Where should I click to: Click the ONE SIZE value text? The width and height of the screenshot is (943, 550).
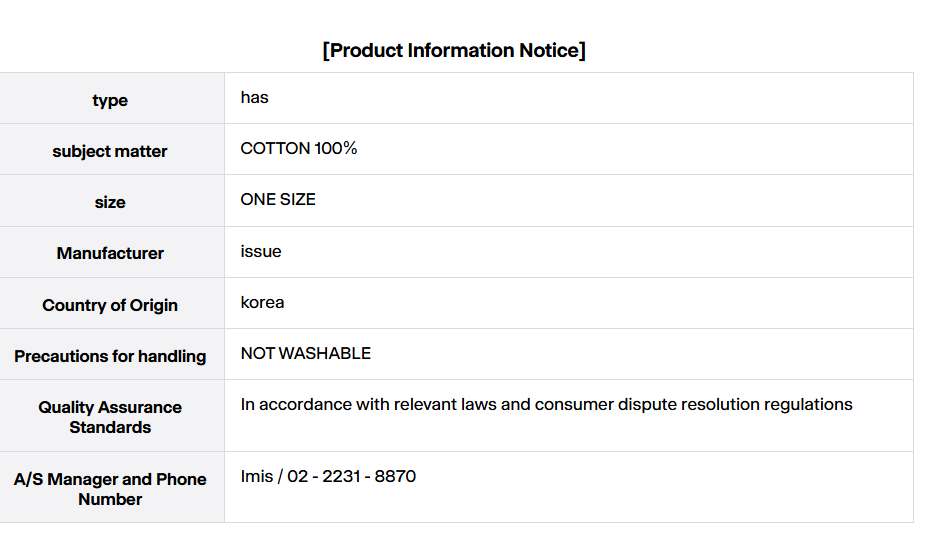pyautogui.click(x=278, y=200)
